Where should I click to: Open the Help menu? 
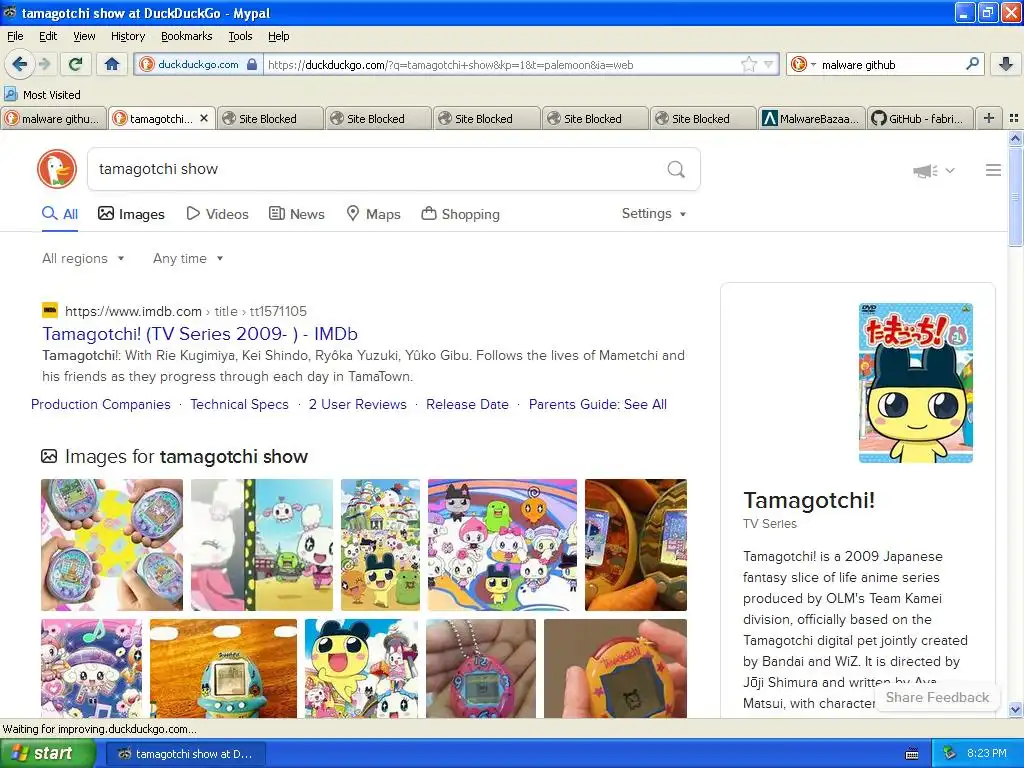click(x=278, y=36)
